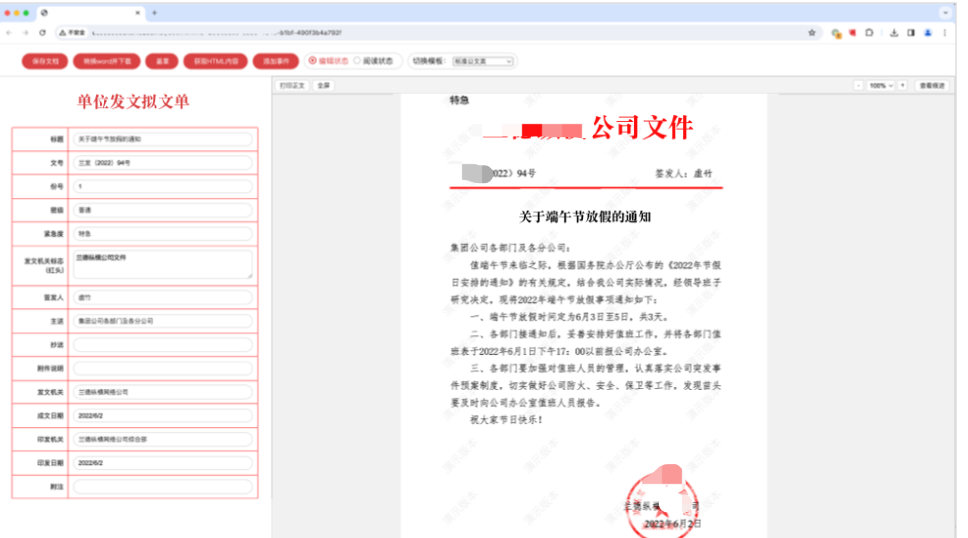Click the 获取HTML内容 button

215,61
